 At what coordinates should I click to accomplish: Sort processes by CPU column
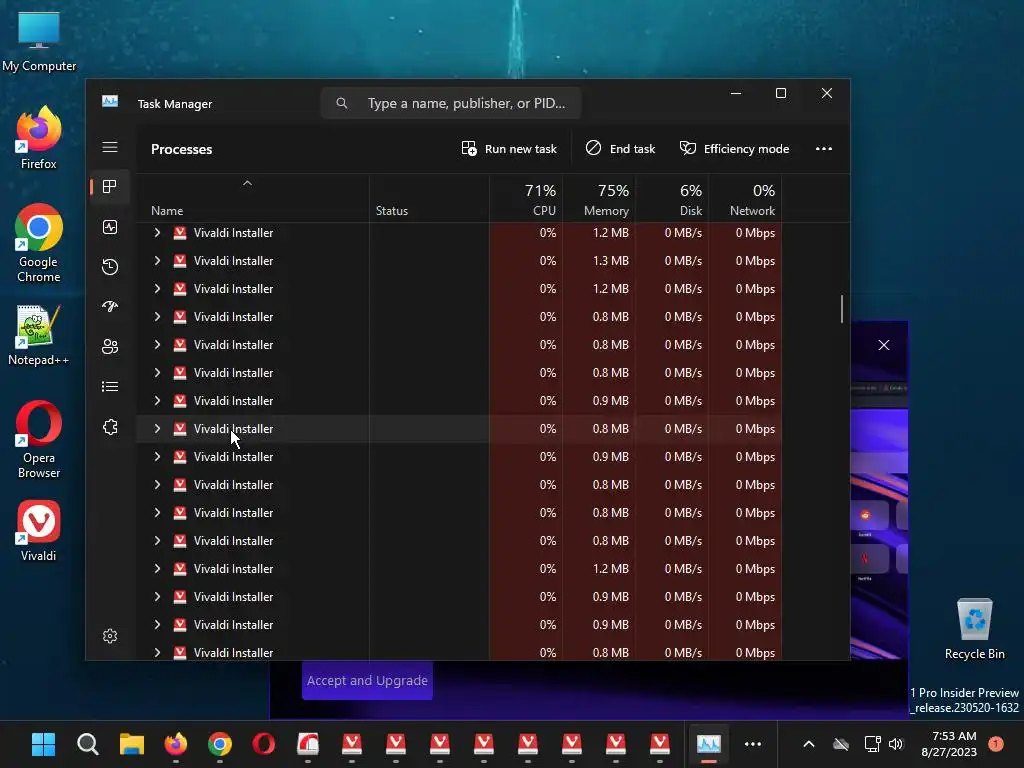pos(544,211)
